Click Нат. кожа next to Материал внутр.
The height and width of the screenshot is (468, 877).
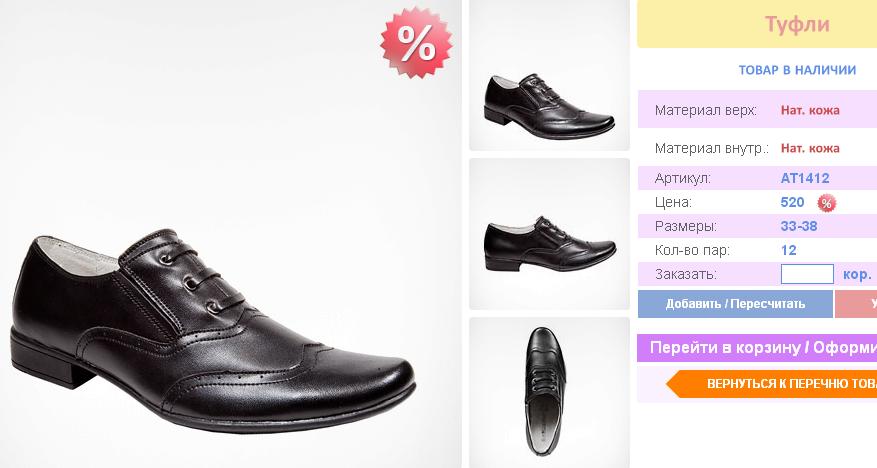(x=810, y=148)
